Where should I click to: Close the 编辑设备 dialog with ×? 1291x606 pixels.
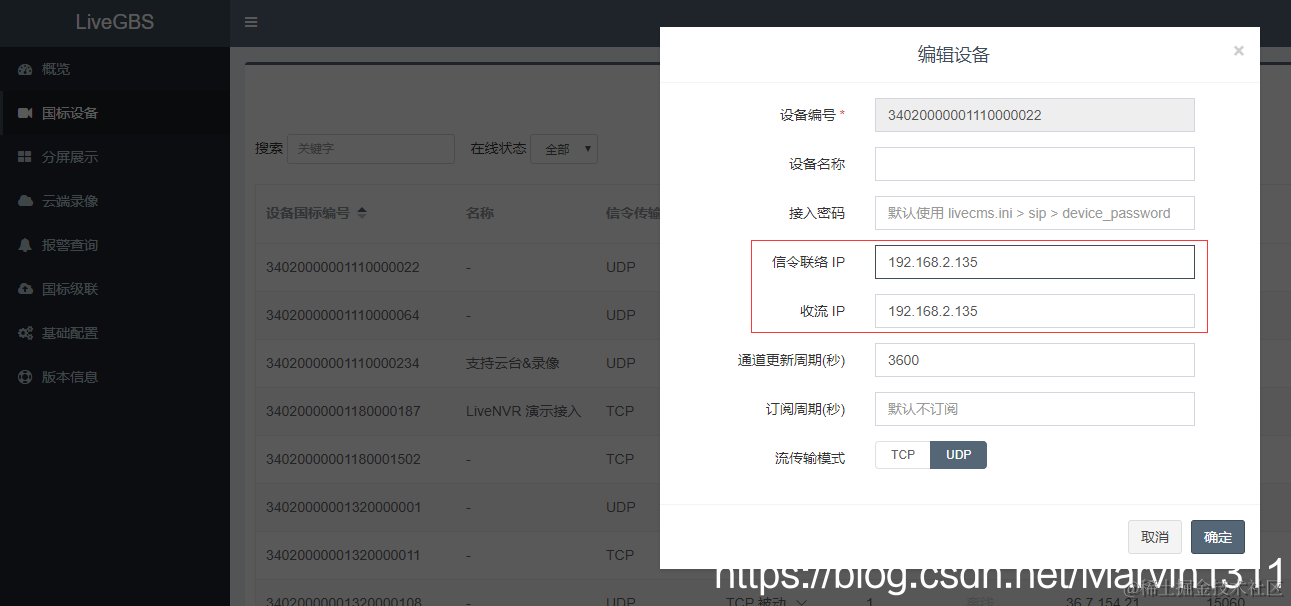[x=1238, y=51]
